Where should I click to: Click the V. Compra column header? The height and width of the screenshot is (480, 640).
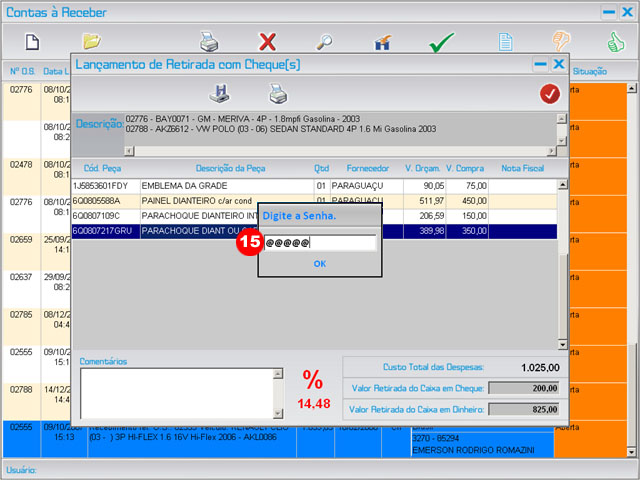coord(464,168)
